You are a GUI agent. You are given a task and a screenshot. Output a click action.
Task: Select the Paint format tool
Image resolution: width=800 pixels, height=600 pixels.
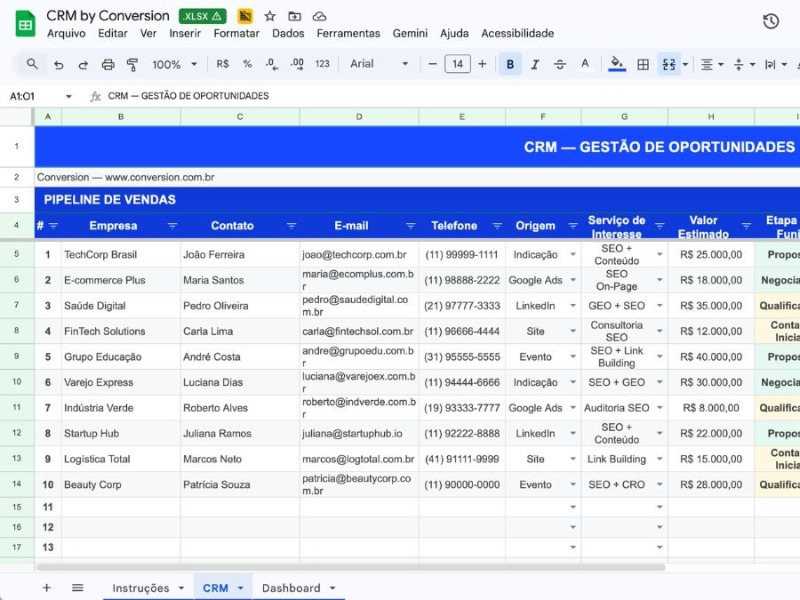click(133, 63)
